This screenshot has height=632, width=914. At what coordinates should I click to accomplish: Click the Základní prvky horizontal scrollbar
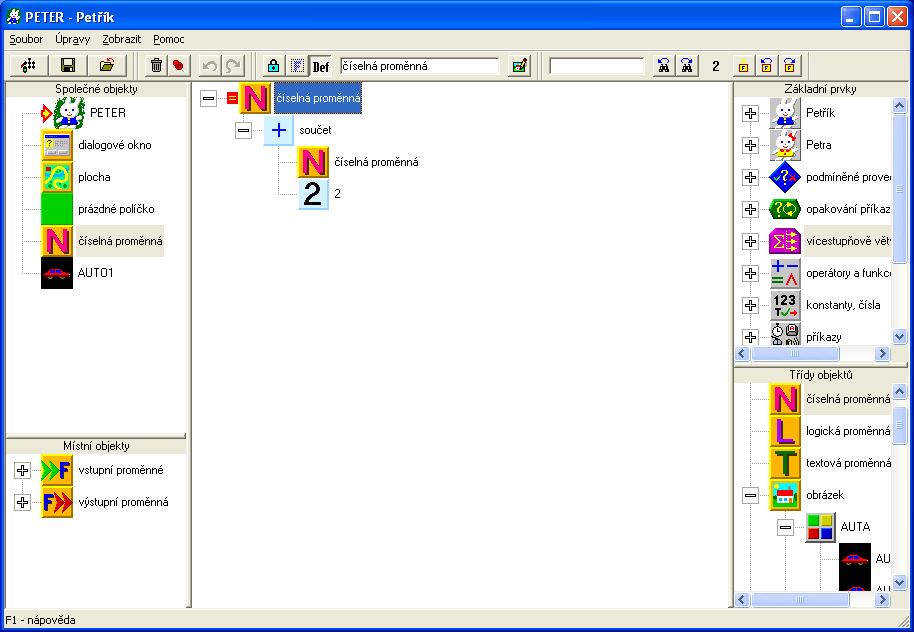coord(811,354)
